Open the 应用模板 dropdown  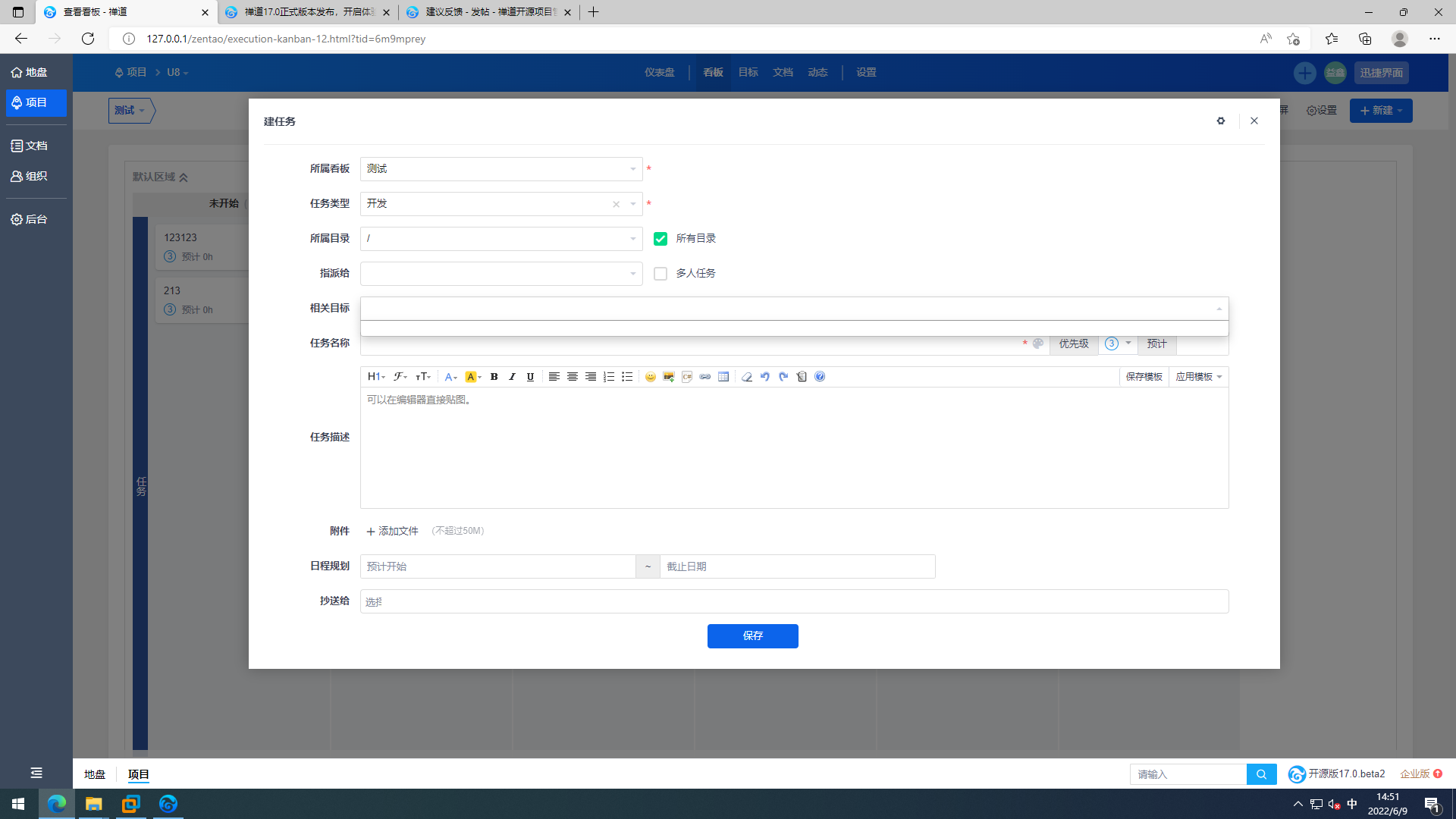tap(1198, 377)
